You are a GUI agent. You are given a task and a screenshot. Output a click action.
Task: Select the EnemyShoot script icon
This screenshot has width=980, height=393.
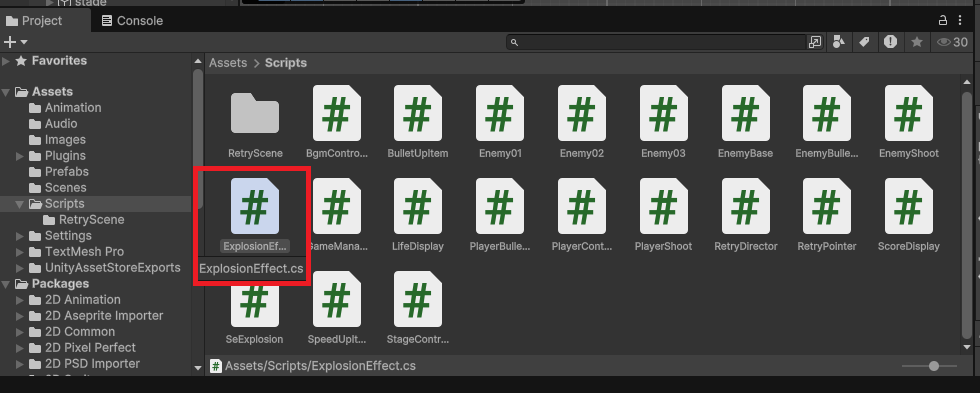click(908, 113)
